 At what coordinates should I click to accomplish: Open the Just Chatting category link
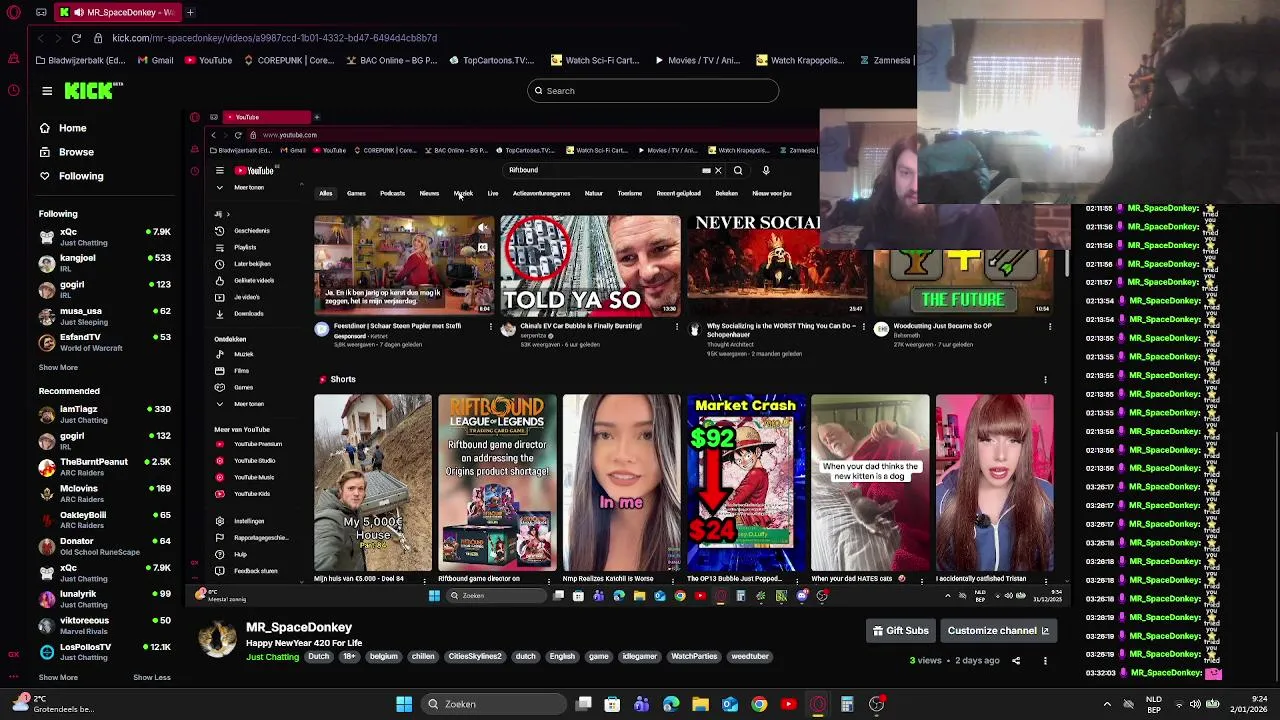point(272,657)
